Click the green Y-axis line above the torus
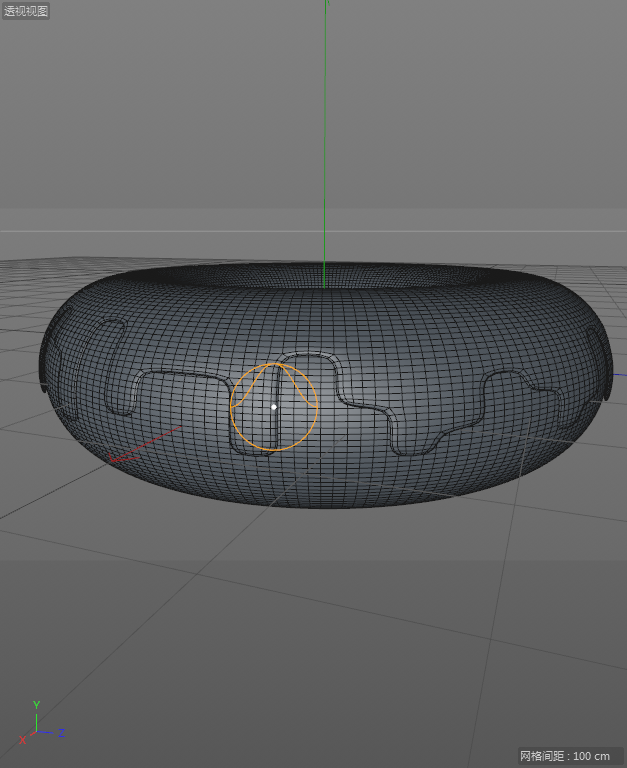The width and height of the screenshot is (627, 768). [x=325, y=150]
